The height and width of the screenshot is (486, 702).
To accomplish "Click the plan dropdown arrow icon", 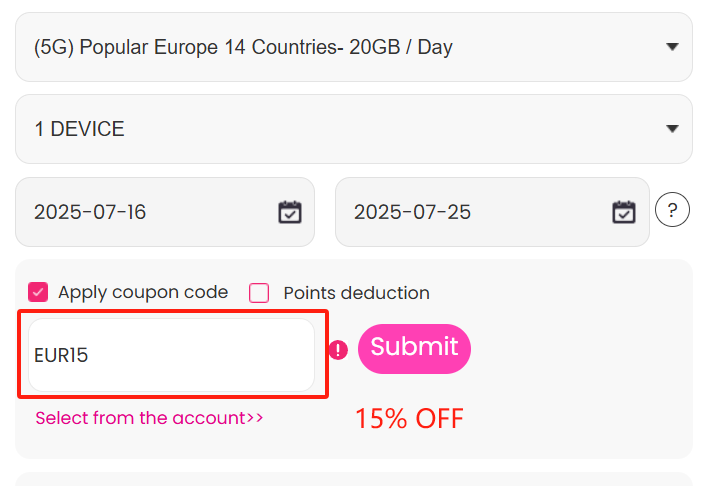I will pyautogui.click(x=672, y=47).
